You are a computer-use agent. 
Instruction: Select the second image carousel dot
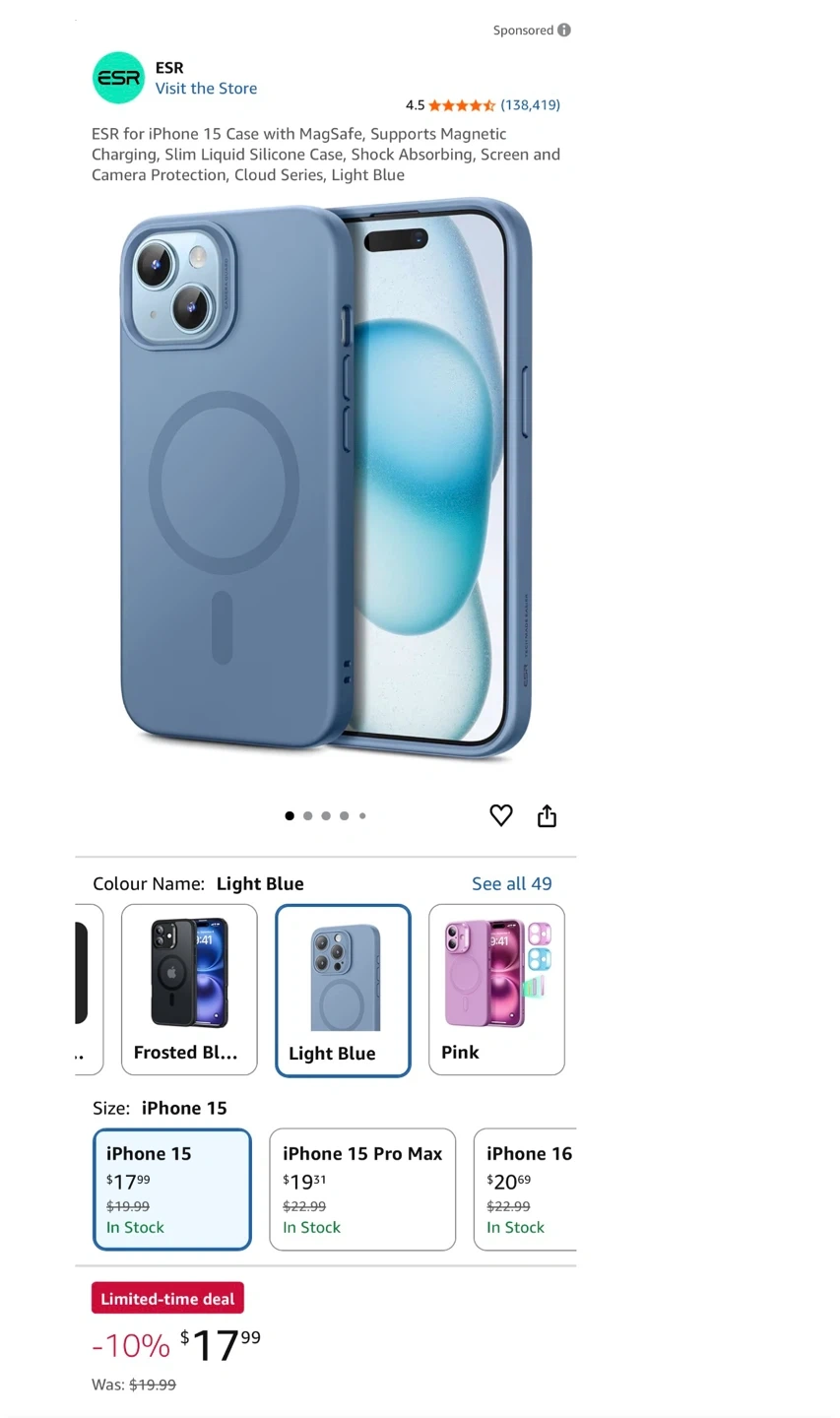pos(307,815)
